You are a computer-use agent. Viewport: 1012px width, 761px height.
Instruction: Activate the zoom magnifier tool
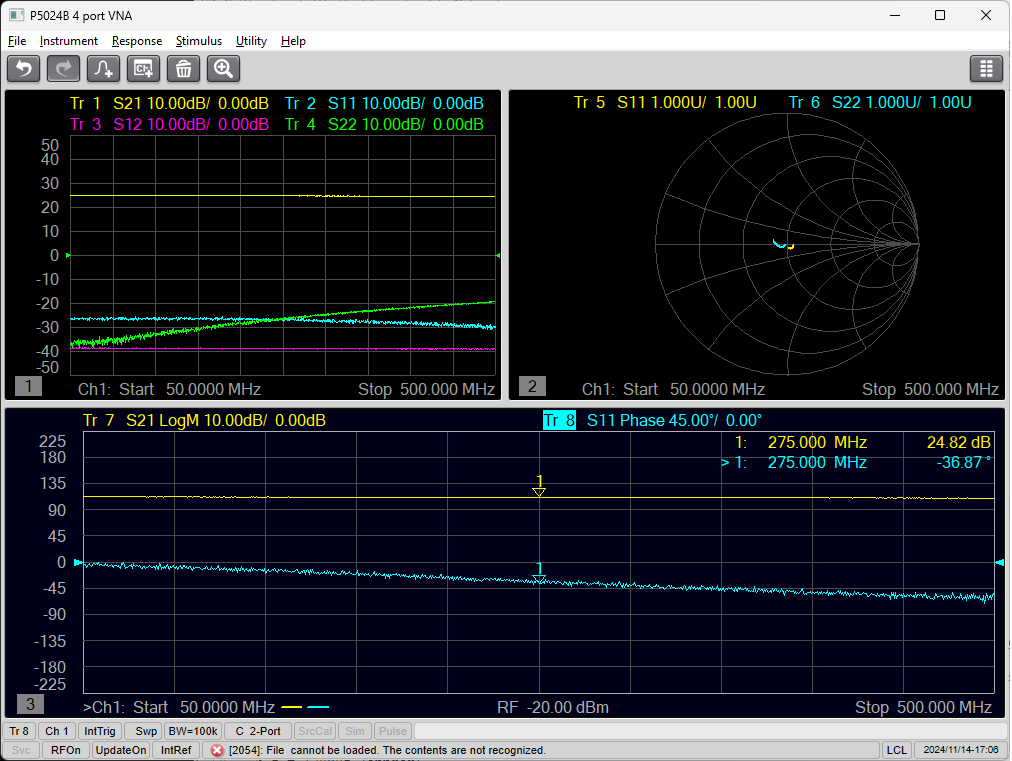click(x=223, y=68)
